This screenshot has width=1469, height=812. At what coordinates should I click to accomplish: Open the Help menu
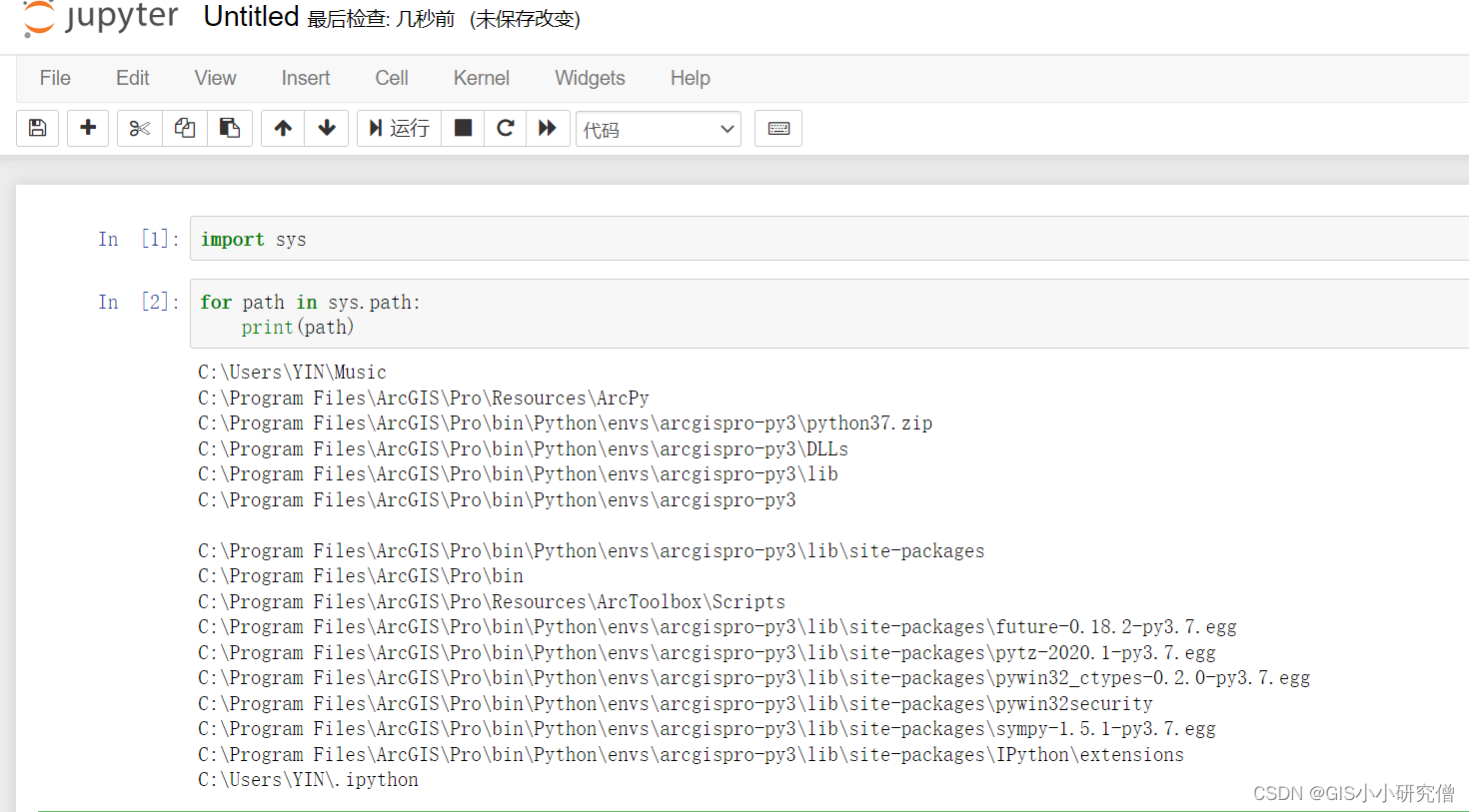coord(690,78)
